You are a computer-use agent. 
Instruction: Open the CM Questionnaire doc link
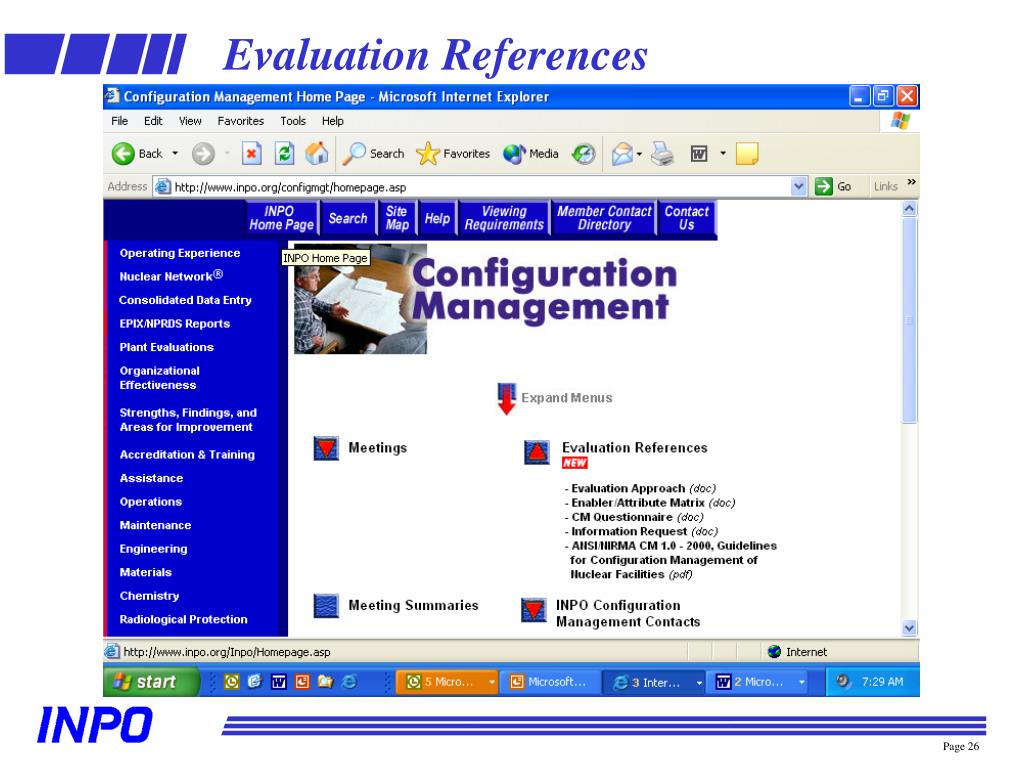click(x=637, y=517)
